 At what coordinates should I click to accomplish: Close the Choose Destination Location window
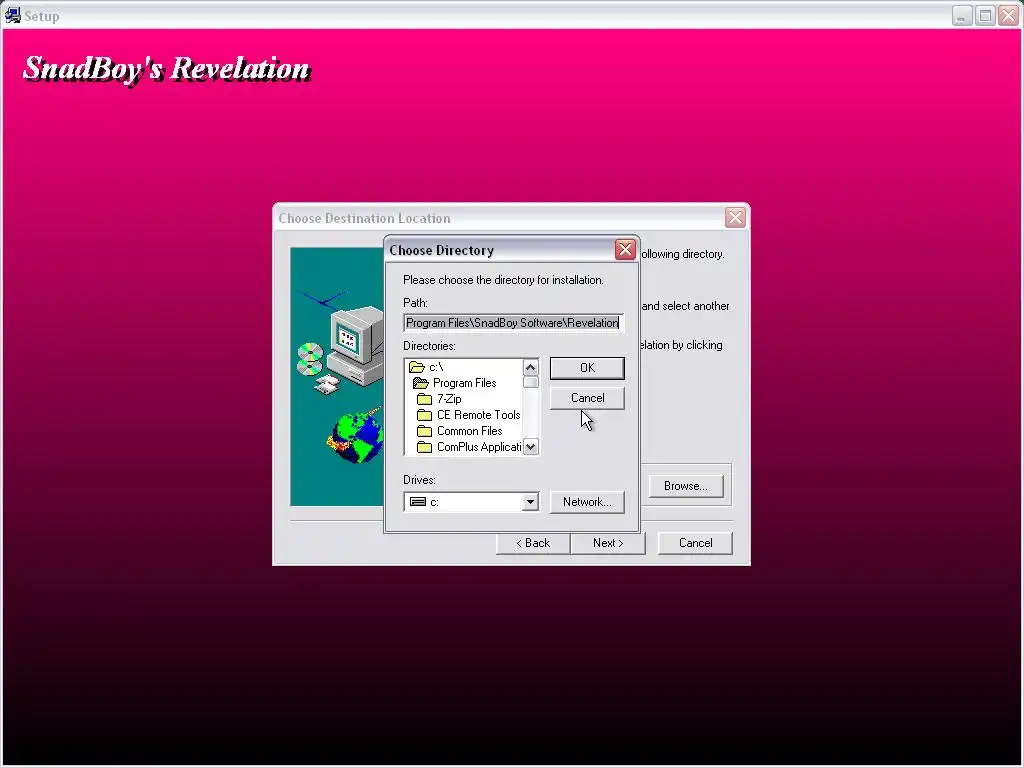tap(735, 217)
